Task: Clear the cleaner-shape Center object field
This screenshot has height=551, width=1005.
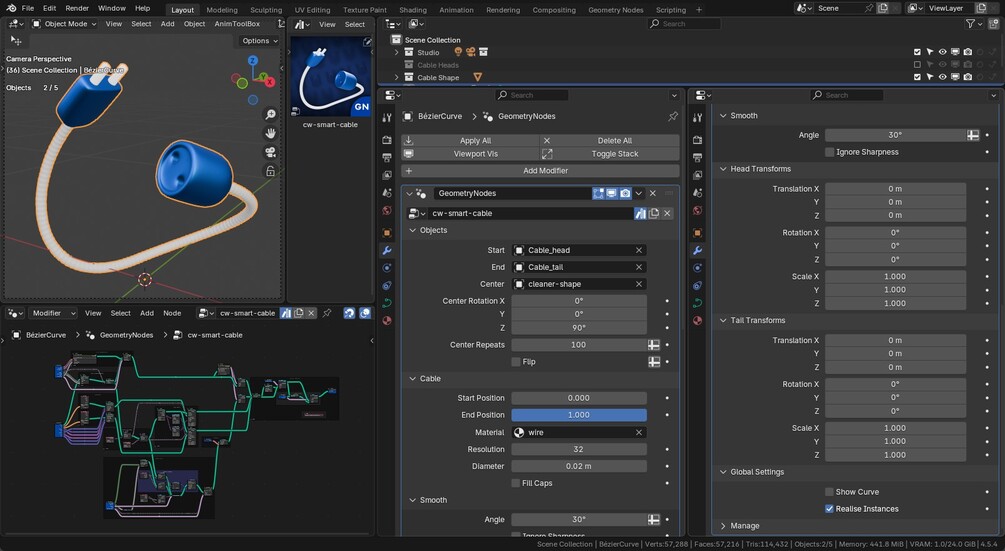Action: (638, 284)
